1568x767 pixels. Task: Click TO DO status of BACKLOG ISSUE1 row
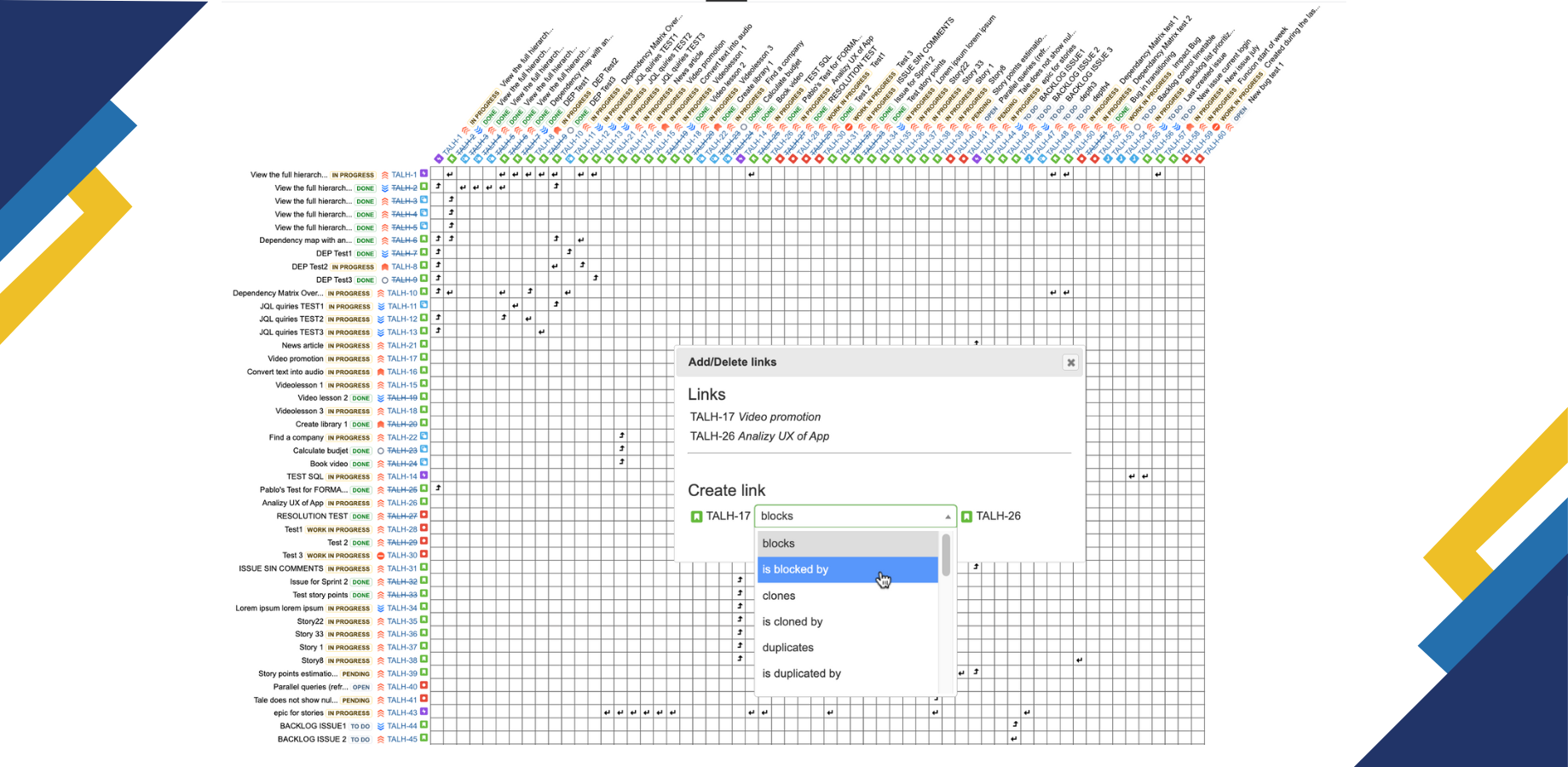pos(360,726)
